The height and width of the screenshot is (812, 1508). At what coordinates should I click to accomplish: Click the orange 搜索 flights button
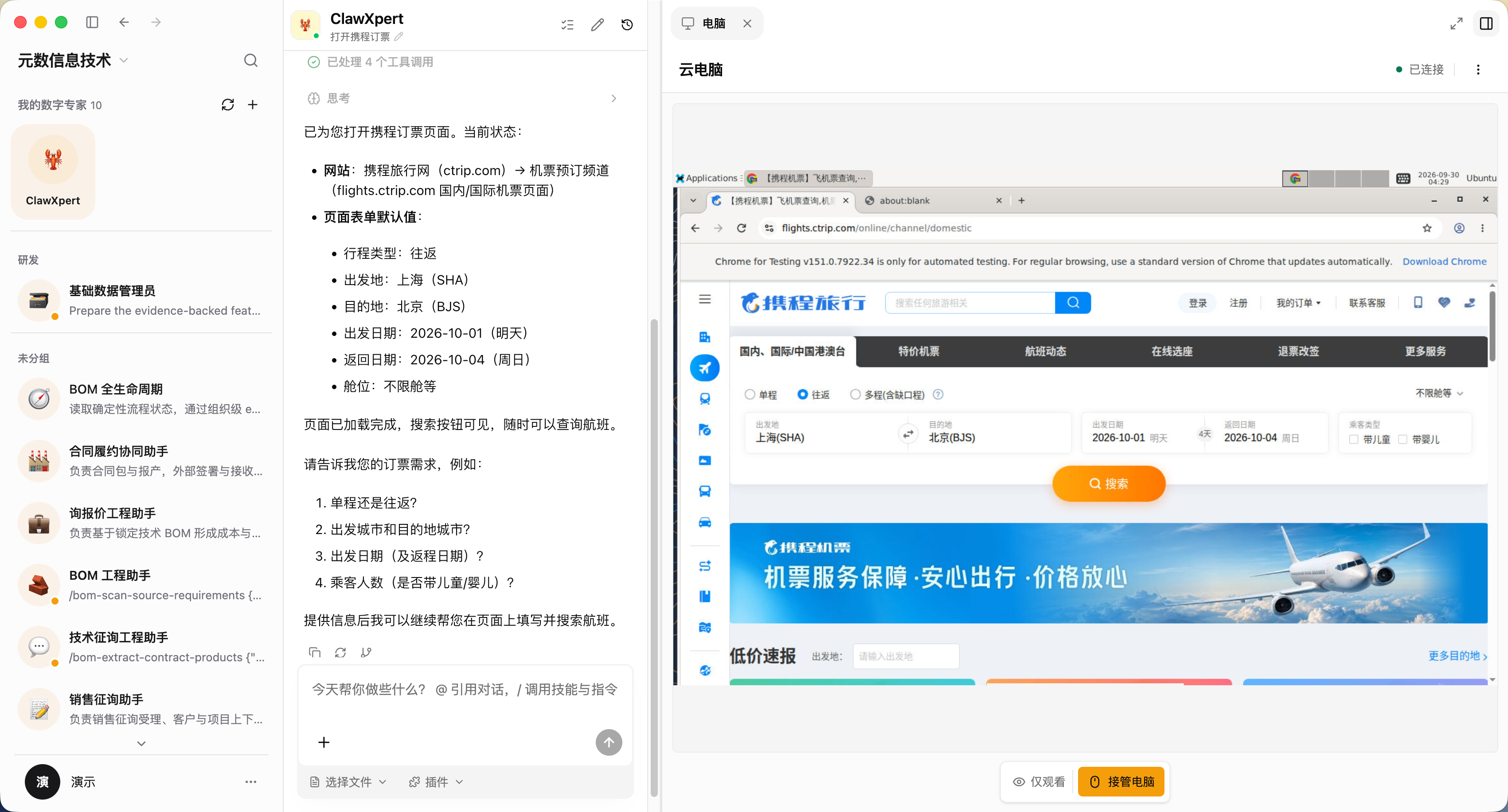(1109, 484)
